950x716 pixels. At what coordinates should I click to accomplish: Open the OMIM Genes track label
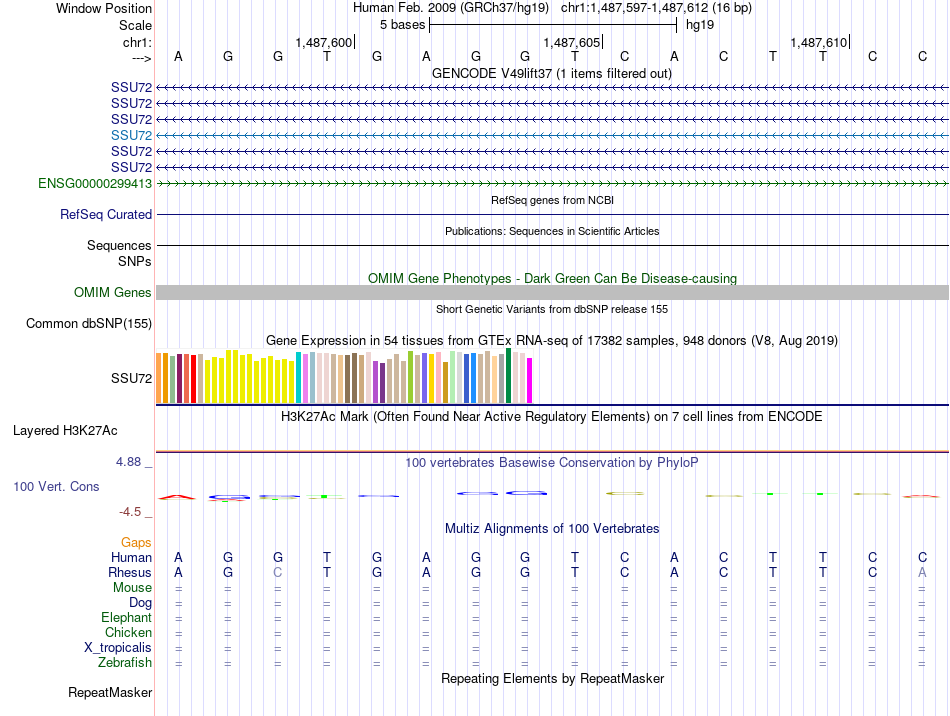tap(113, 293)
